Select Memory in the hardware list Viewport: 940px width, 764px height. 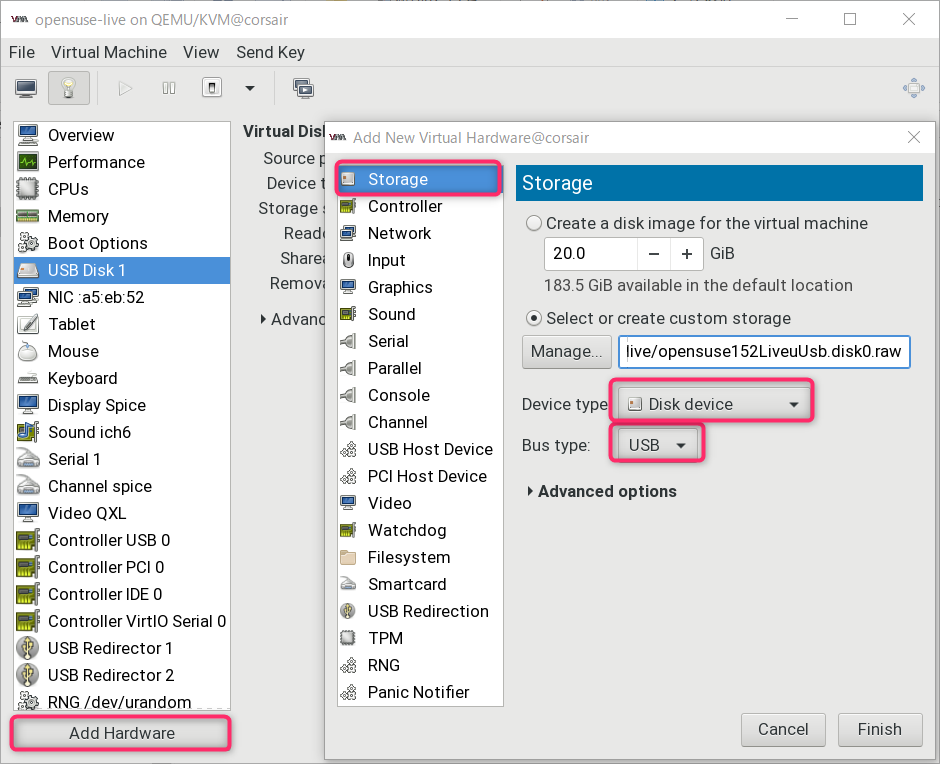pos(122,216)
